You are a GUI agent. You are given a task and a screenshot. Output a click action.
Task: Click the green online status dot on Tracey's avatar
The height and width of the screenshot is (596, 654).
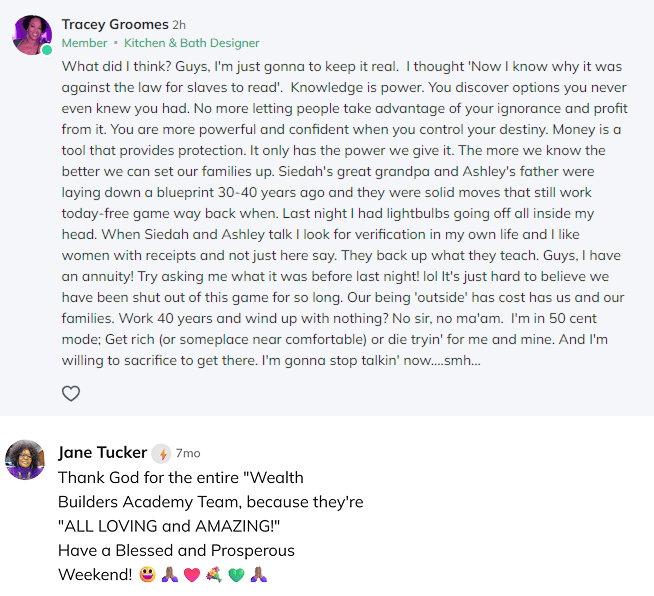[47, 50]
